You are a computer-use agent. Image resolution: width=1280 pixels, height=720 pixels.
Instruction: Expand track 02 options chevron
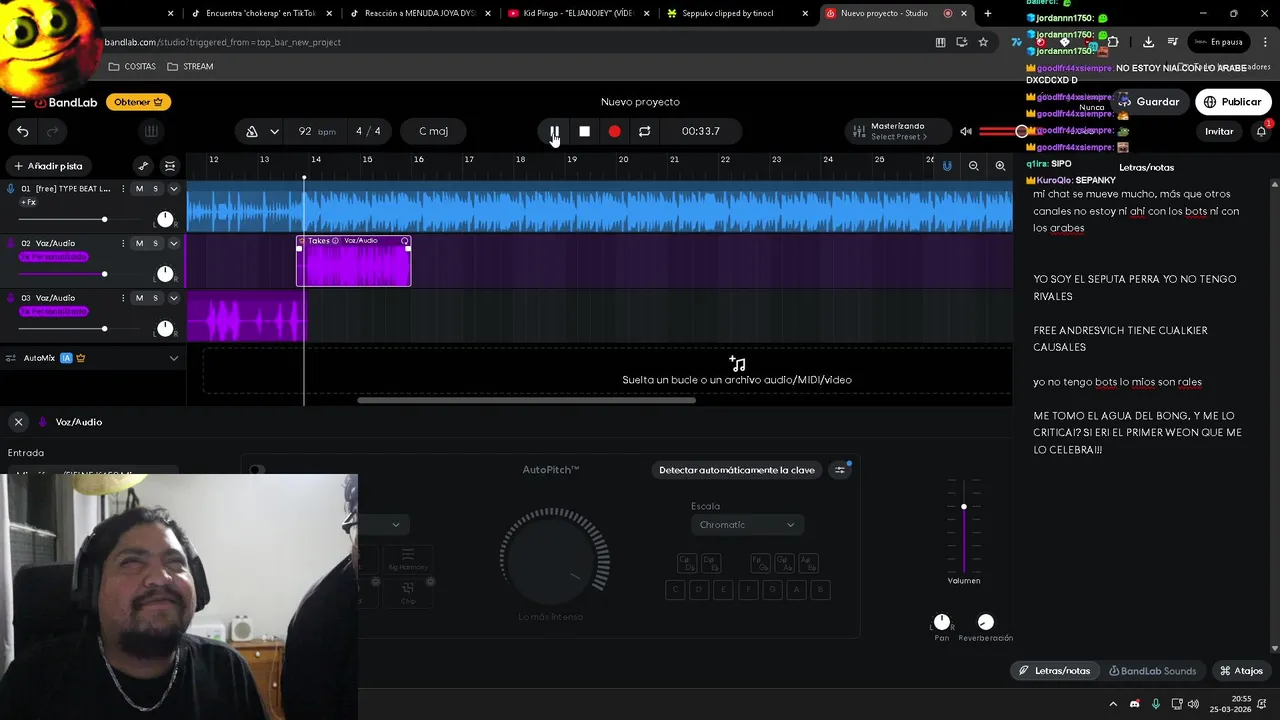click(x=173, y=243)
